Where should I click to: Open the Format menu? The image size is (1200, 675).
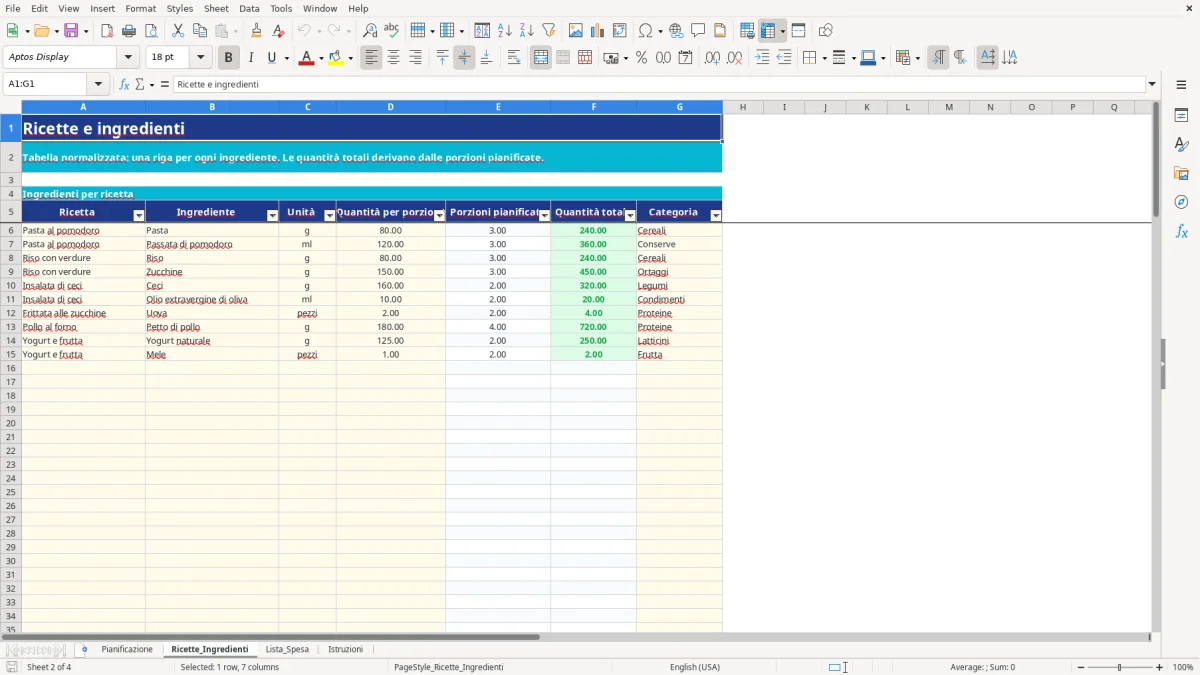(141, 8)
